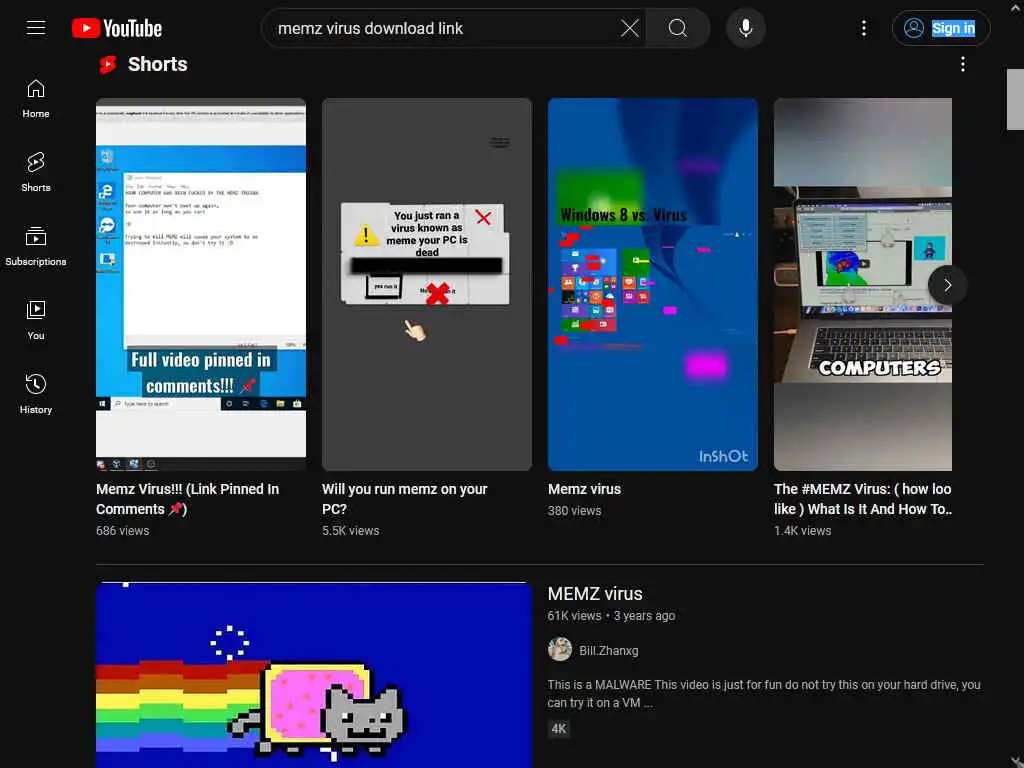
Task: Click the '1.4K views' text
Action: 803,531
